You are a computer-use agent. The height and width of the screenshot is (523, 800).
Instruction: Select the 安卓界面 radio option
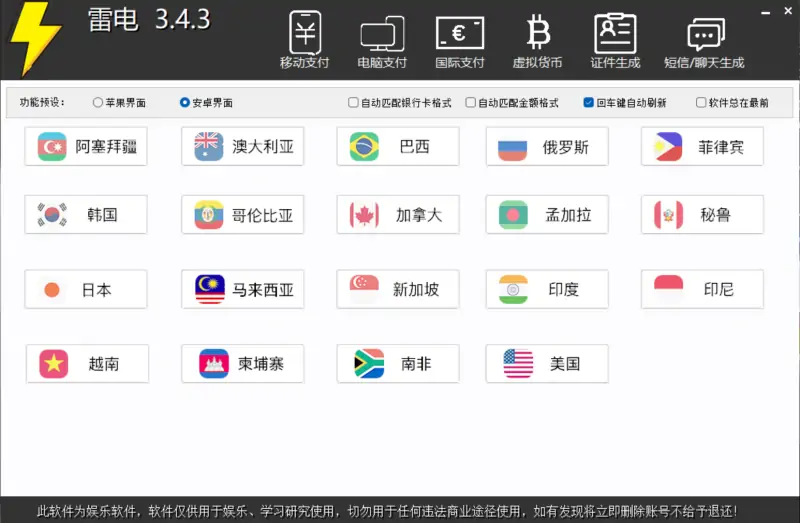click(185, 102)
